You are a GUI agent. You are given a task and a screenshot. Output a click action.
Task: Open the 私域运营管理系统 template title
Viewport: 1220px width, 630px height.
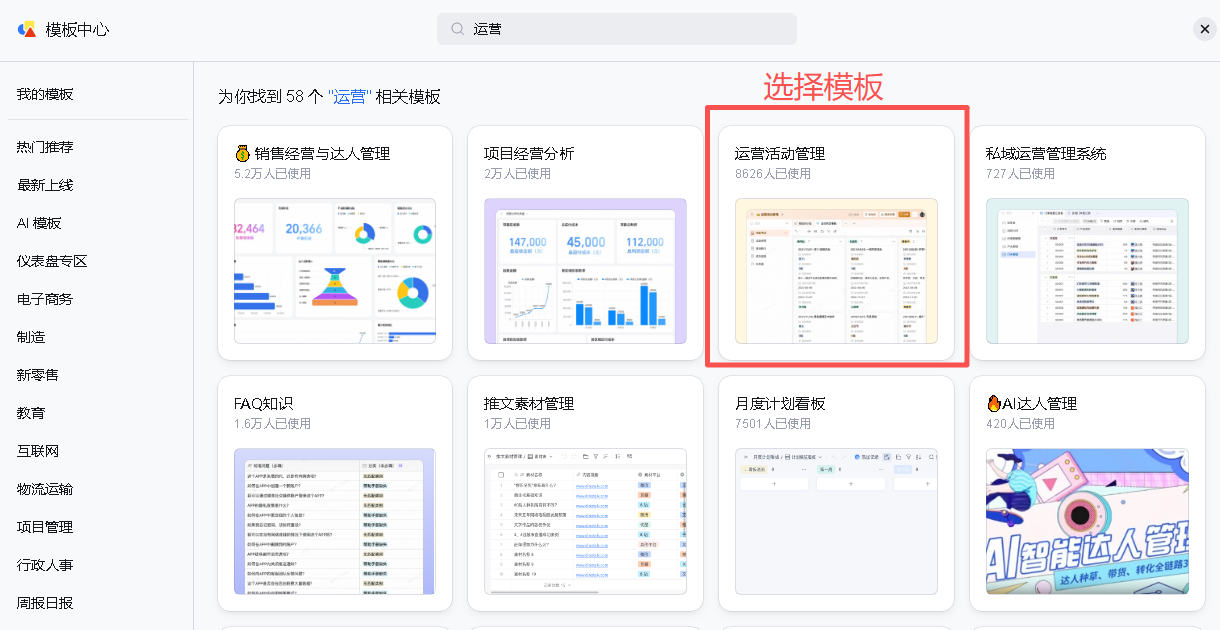1046,154
